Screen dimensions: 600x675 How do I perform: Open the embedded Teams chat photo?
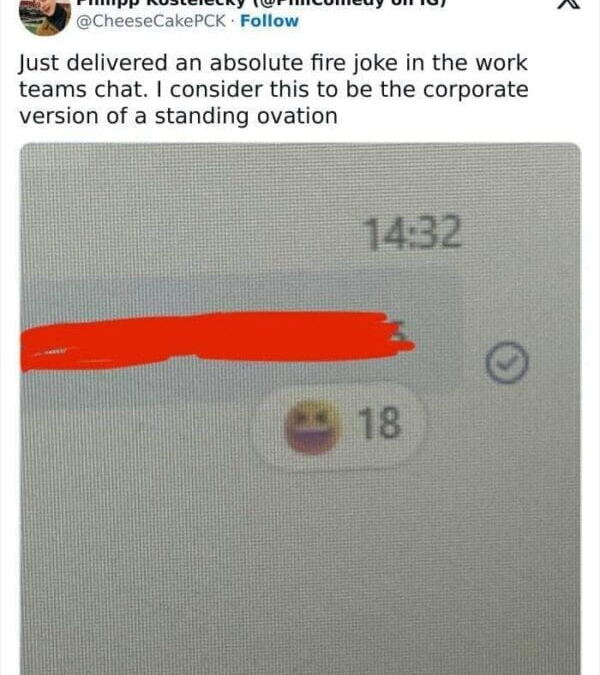[300, 409]
